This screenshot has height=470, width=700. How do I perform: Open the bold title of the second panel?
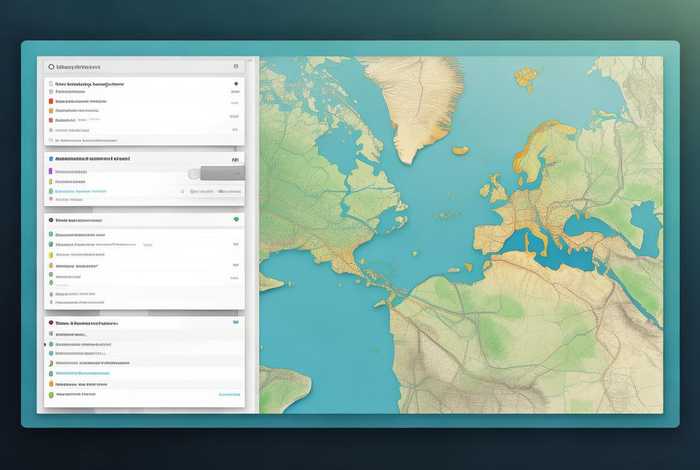92,158
